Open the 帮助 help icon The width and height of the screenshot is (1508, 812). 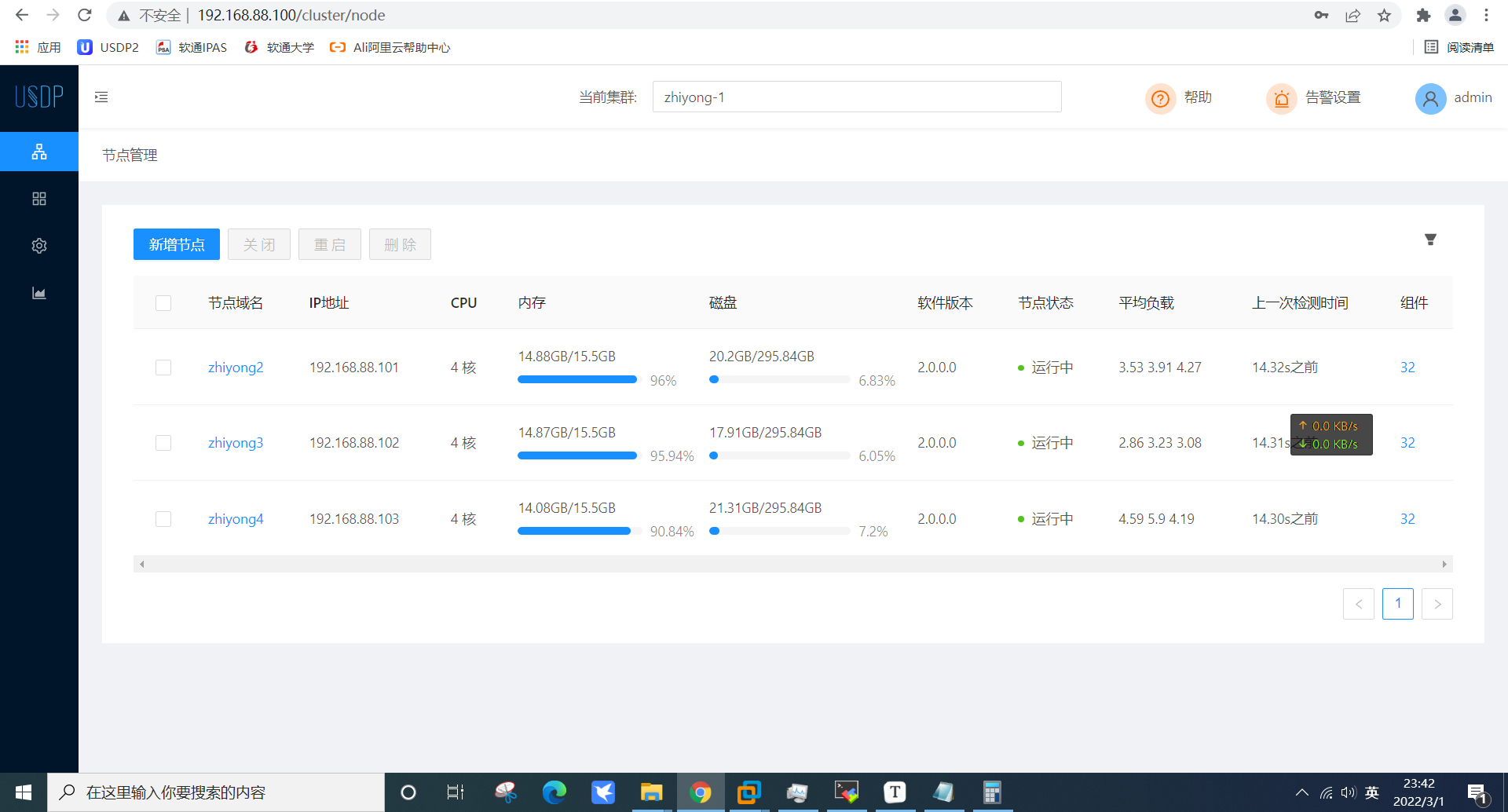1161,98
